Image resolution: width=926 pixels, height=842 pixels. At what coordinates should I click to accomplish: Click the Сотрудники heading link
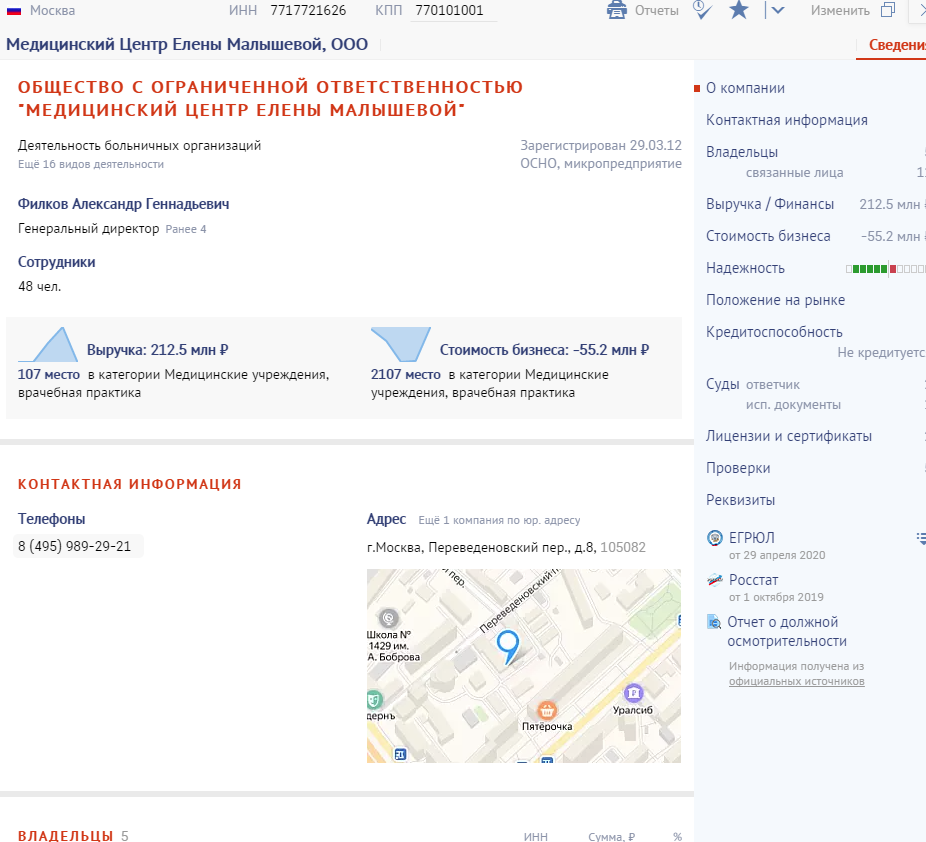click(x=57, y=262)
